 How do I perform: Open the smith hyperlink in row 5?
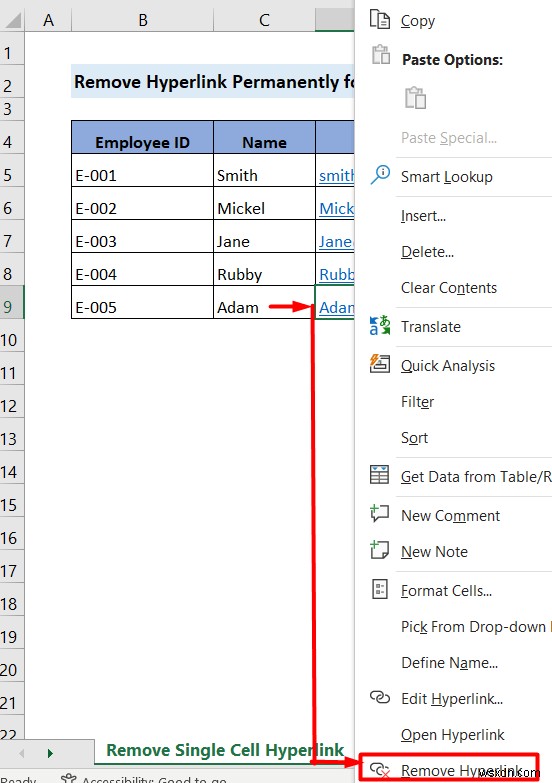point(336,176)
